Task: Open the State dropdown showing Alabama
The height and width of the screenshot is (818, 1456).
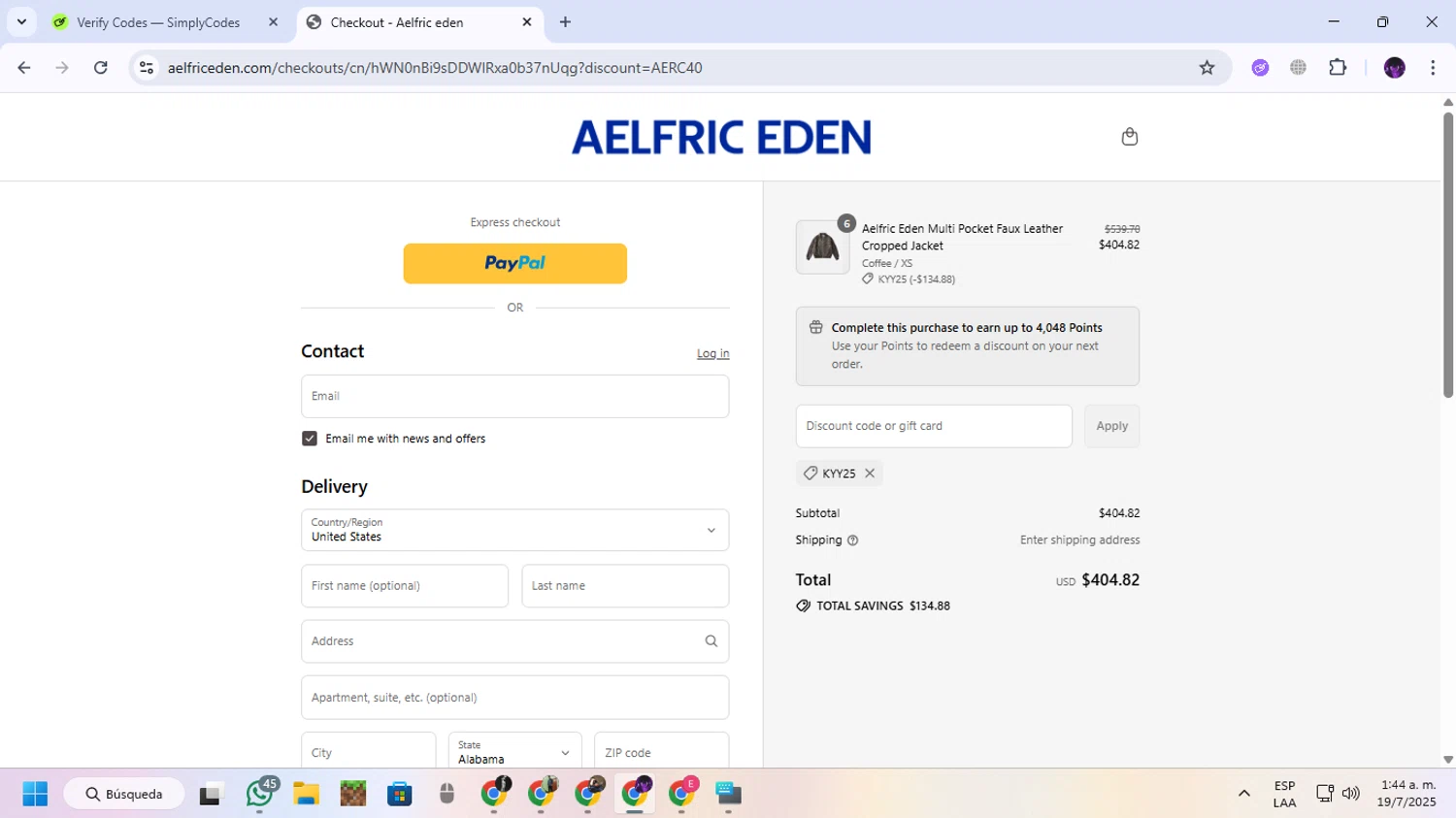Action: point(514,752)
